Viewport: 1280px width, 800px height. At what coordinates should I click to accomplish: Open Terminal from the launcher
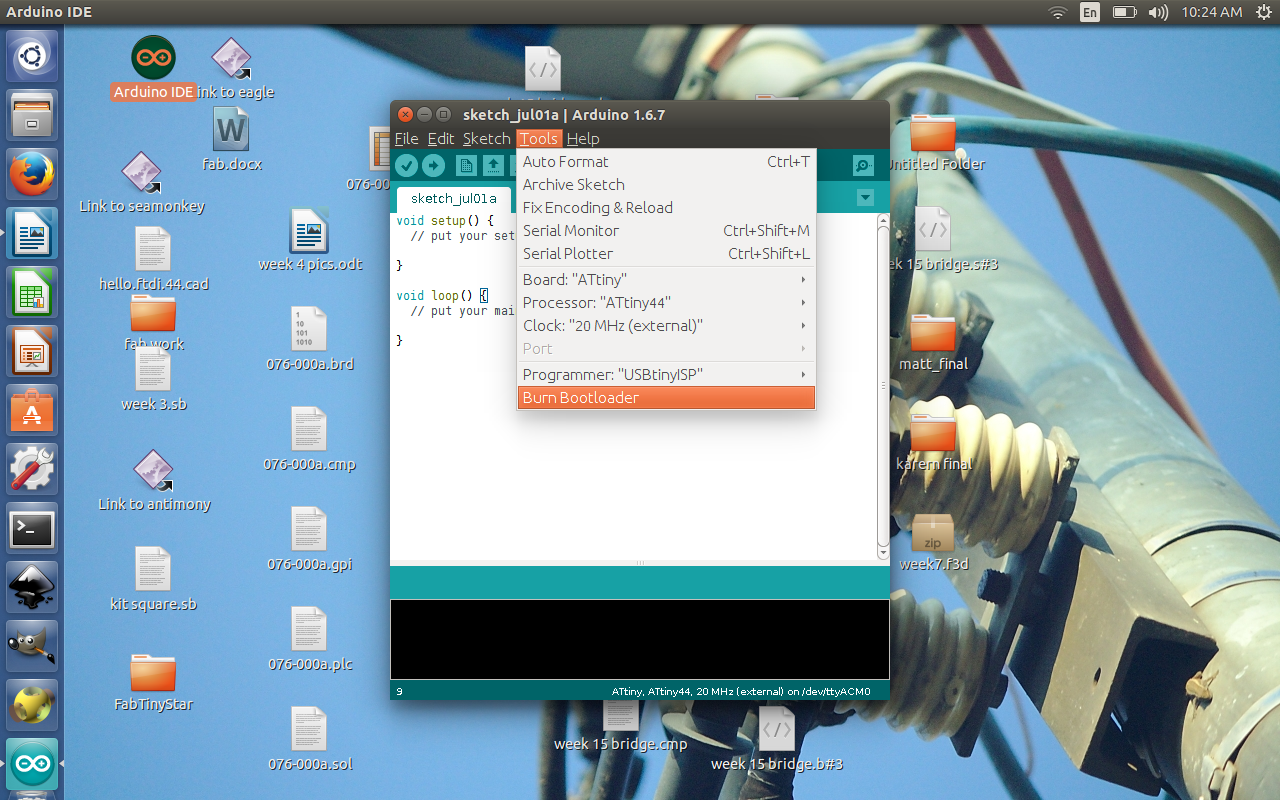pyautogui.click(x=32, y=529)
